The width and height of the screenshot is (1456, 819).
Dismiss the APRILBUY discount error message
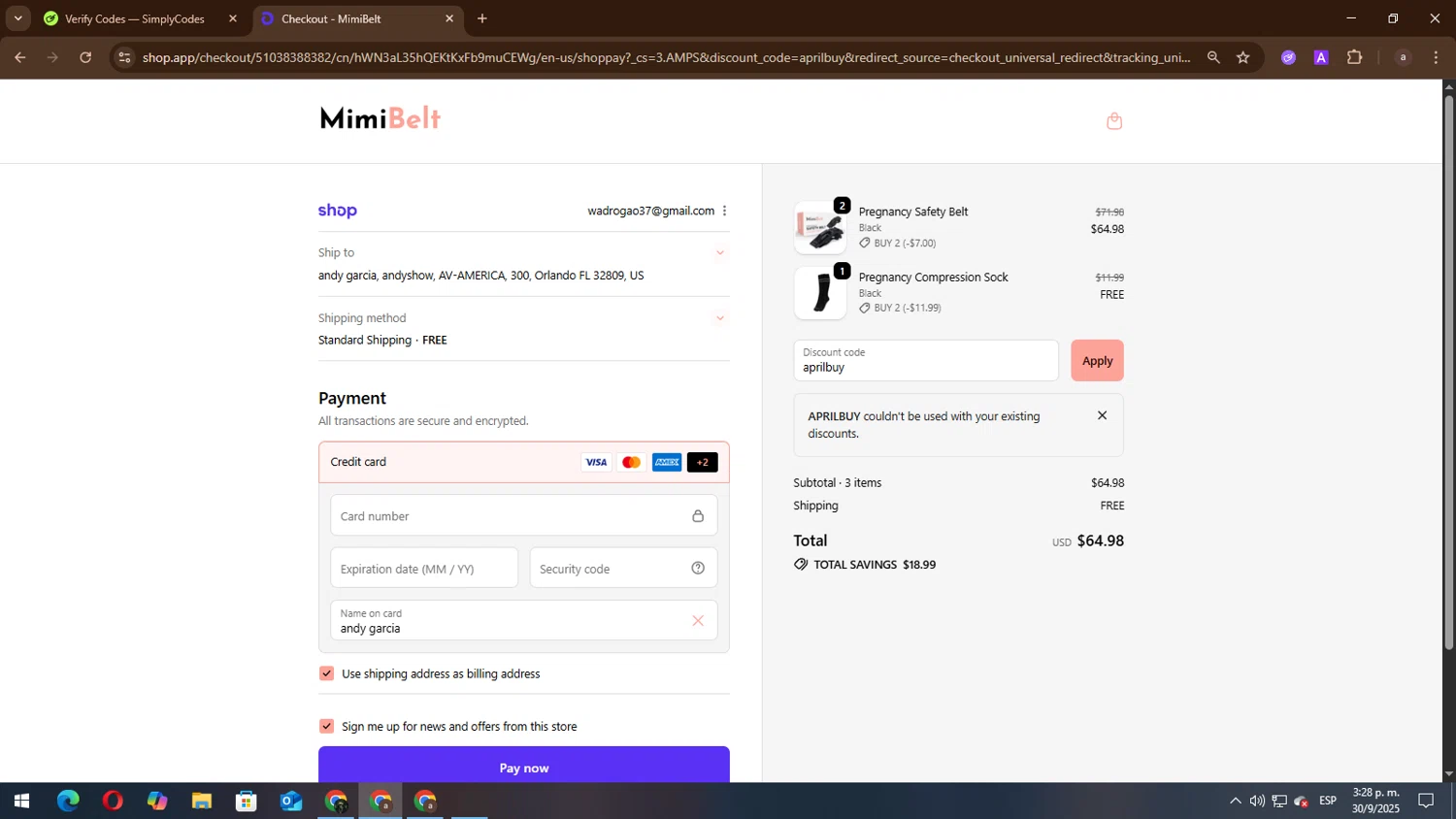pyautogui.click(x=1102, y=415)
